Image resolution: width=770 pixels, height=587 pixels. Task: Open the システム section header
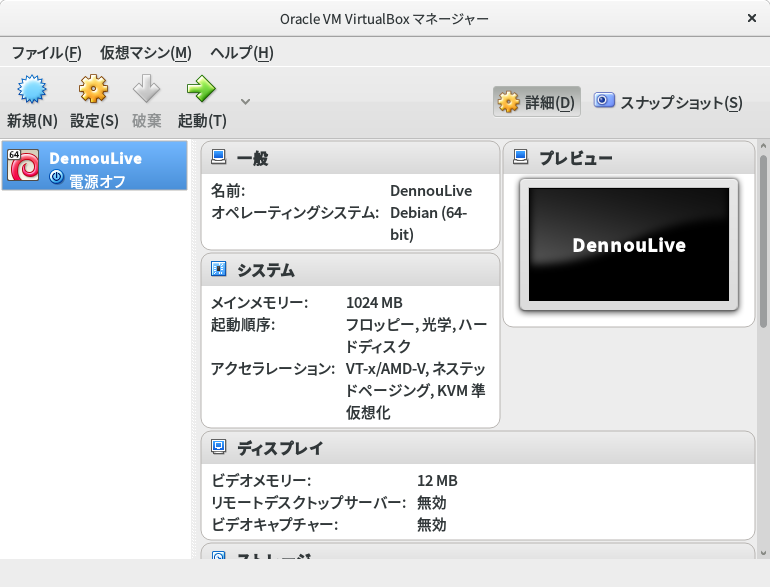pyautogui.click(x=350, y=270)
